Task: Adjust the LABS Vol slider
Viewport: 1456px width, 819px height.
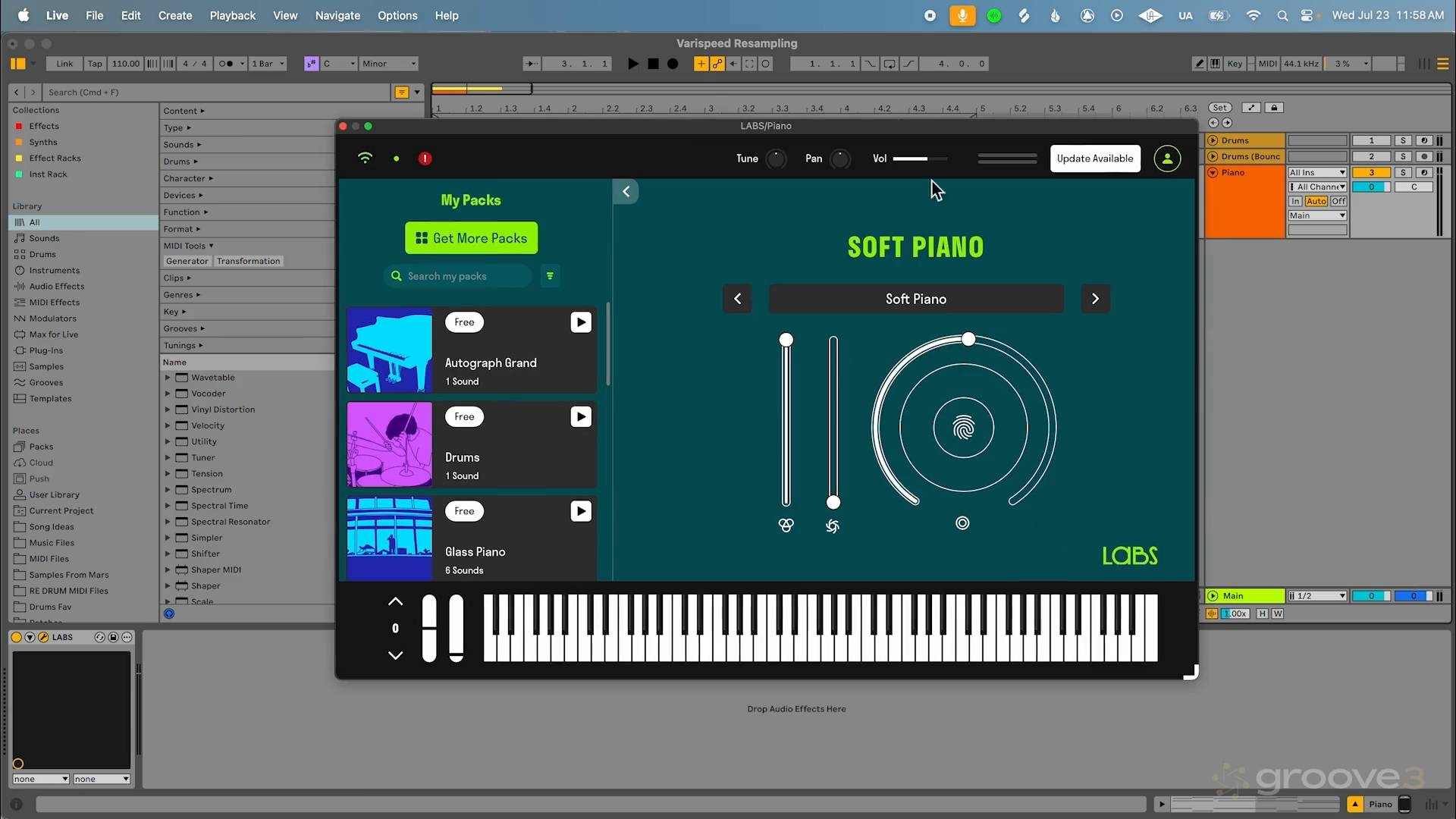Action: pos(920,158)
